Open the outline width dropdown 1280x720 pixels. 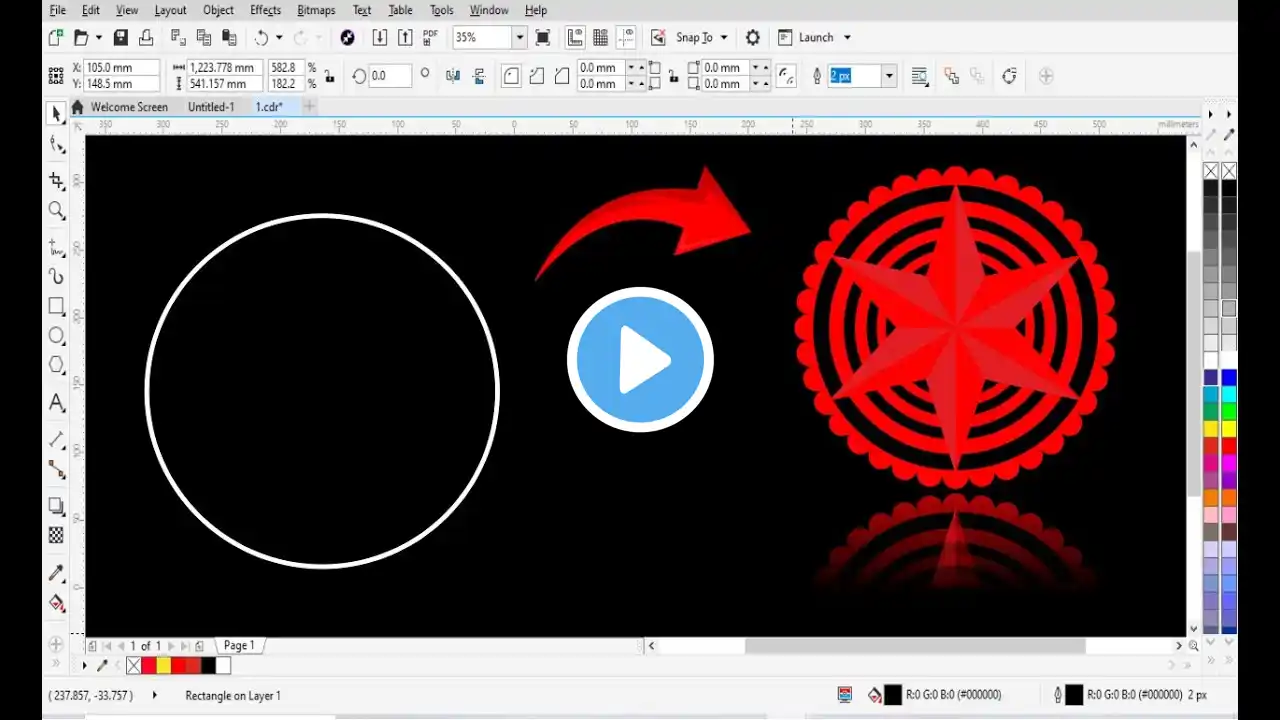point(889,76)
